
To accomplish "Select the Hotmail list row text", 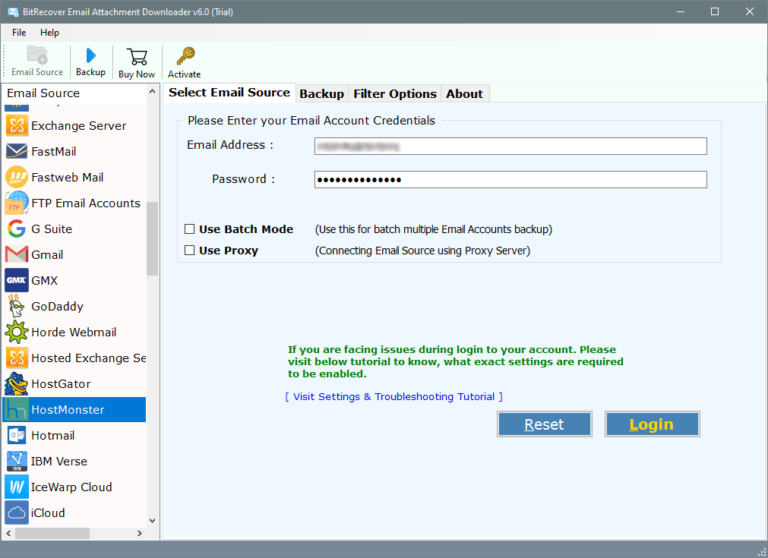I will tap(53, 436).
